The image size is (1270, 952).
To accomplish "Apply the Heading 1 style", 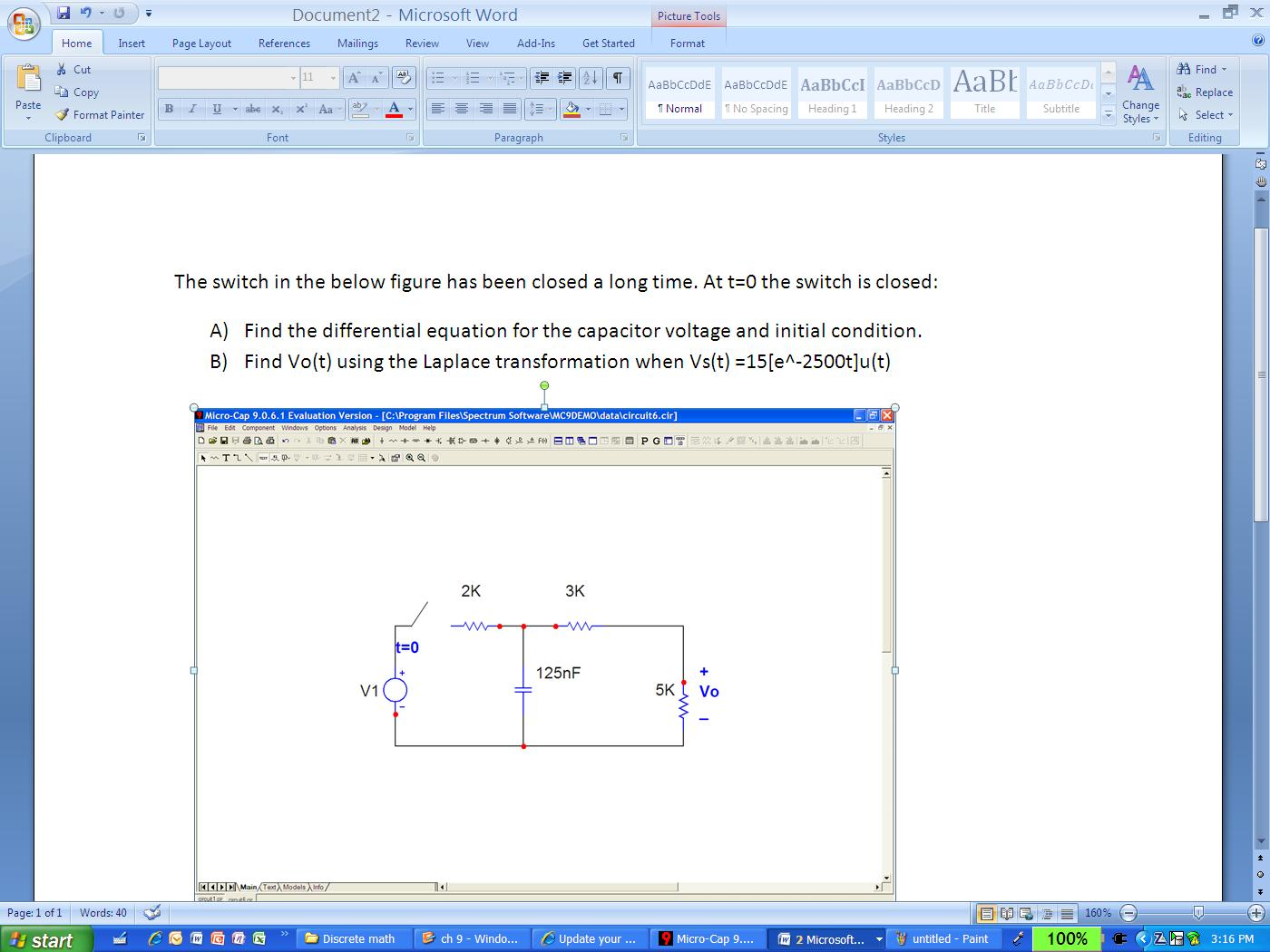I will click(x=832, y=92).
